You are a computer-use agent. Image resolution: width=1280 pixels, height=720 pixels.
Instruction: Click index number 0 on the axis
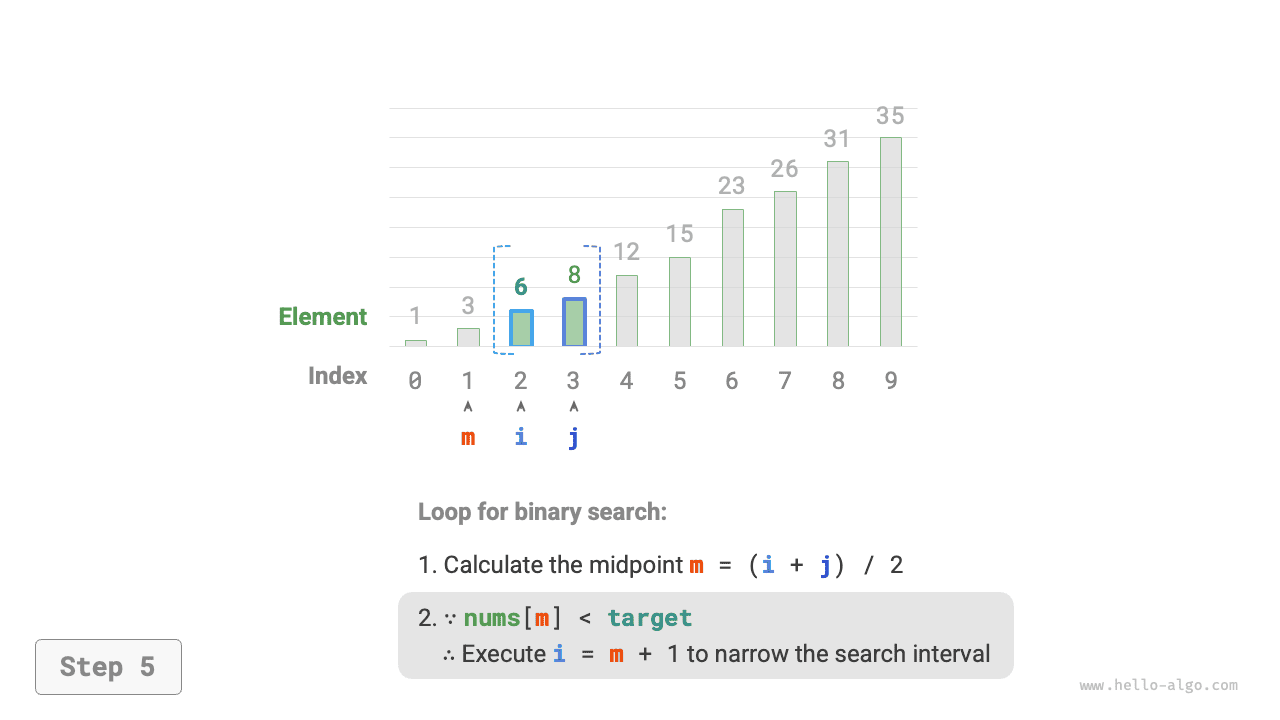[x=415, y=381]
